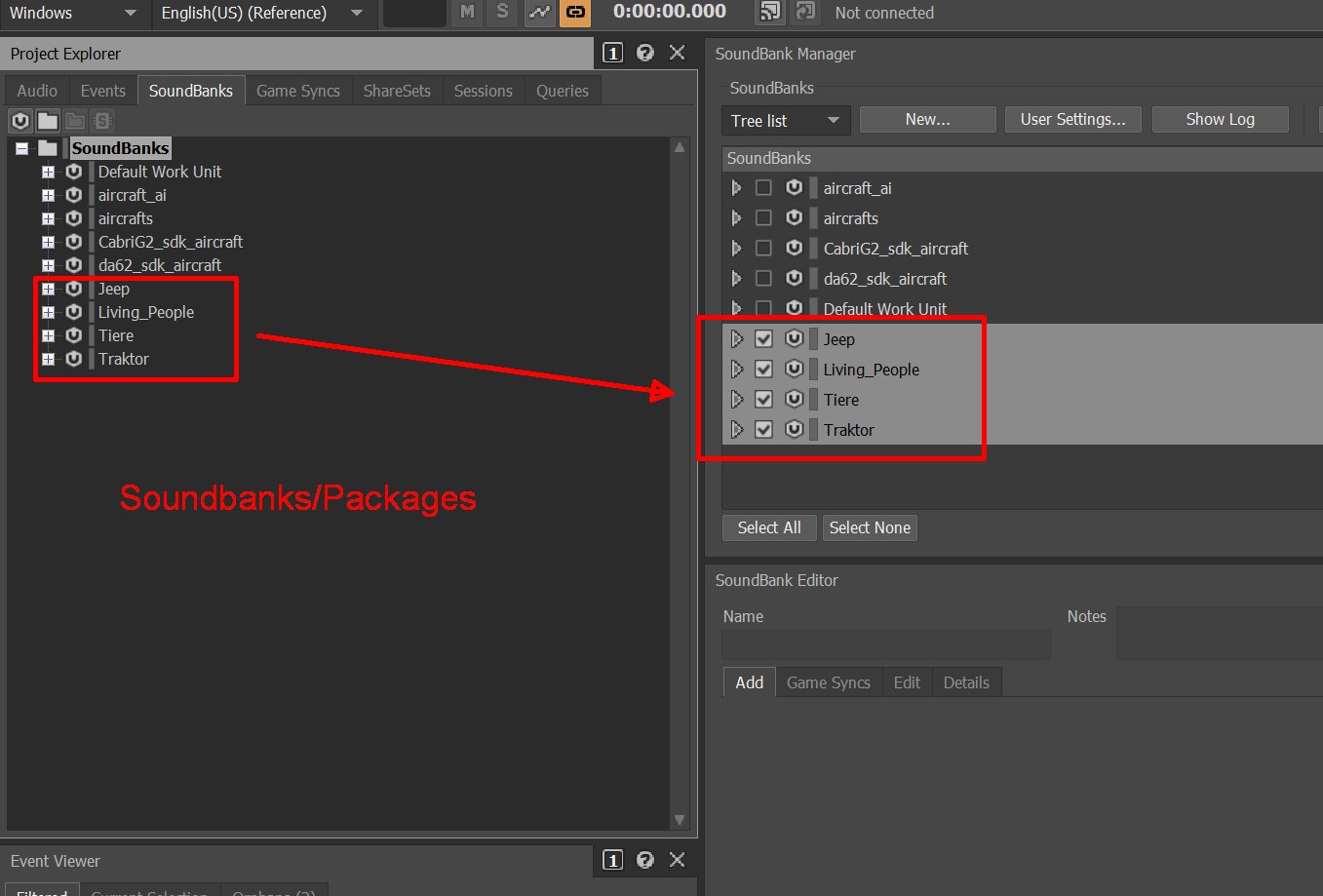The width and height of the screenshot is (1323, 896).
Task: Toggle the Mute (M) button in the toolbar
Action: tap(467, 12)
